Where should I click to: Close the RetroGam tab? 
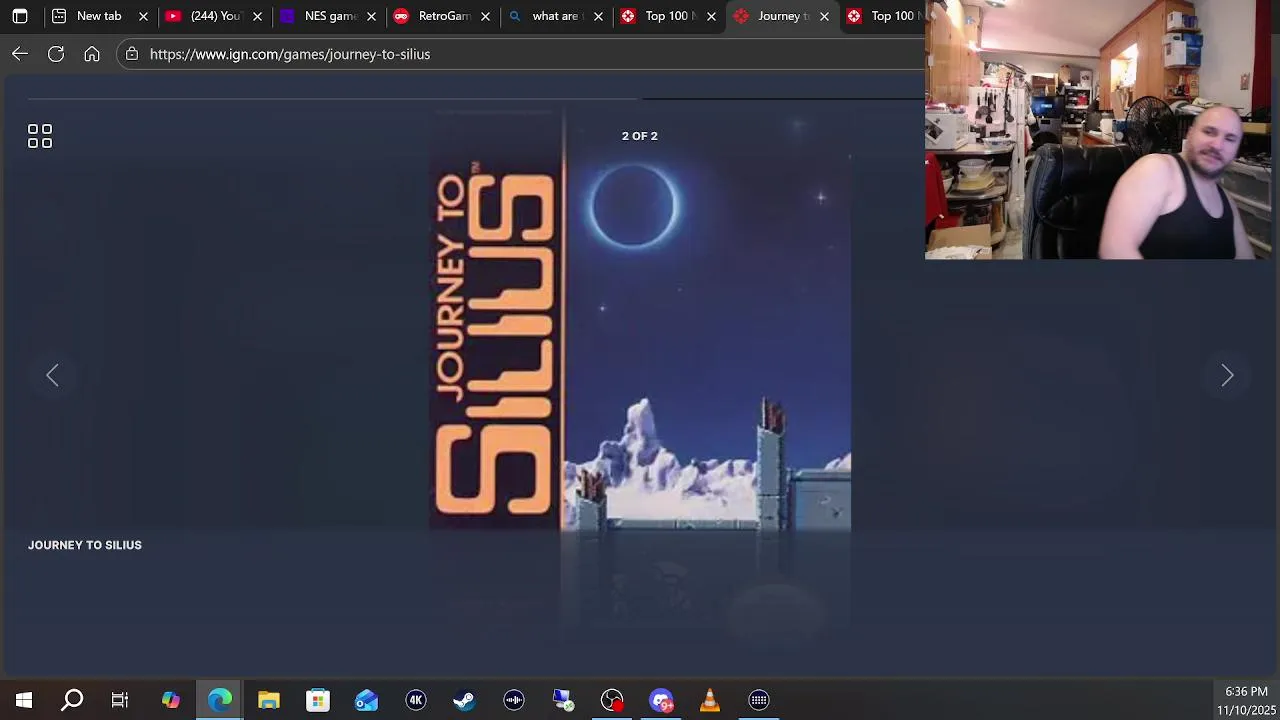pyautogui.click(x=485, y=16)
